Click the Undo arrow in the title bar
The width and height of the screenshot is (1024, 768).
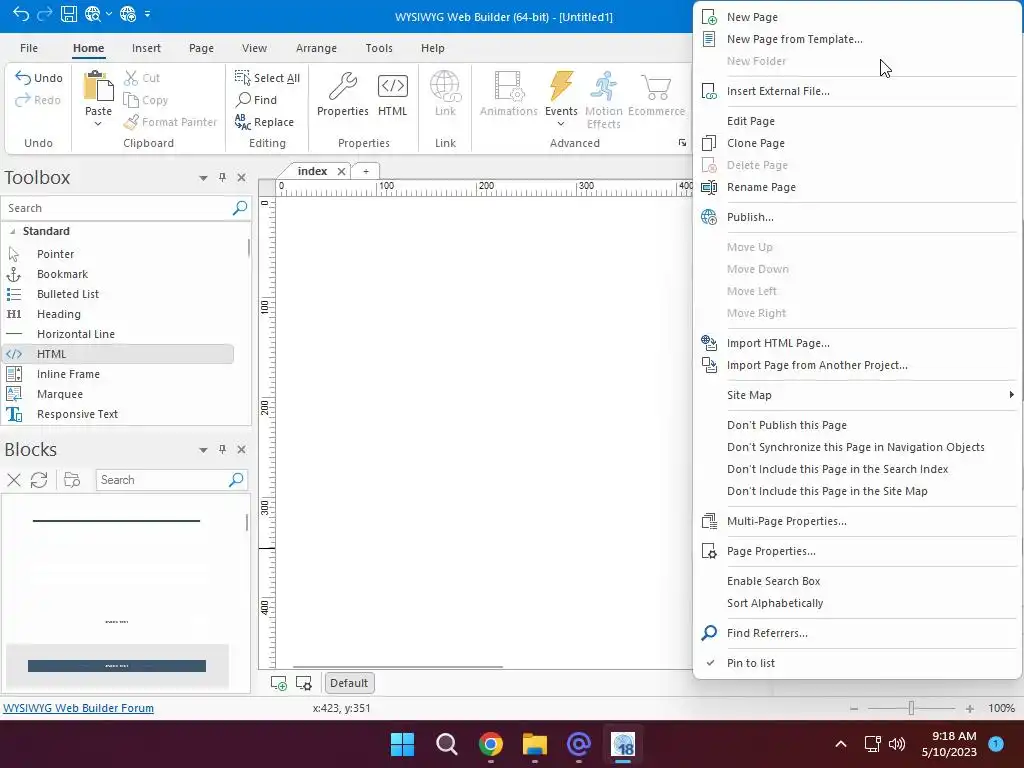21,14
